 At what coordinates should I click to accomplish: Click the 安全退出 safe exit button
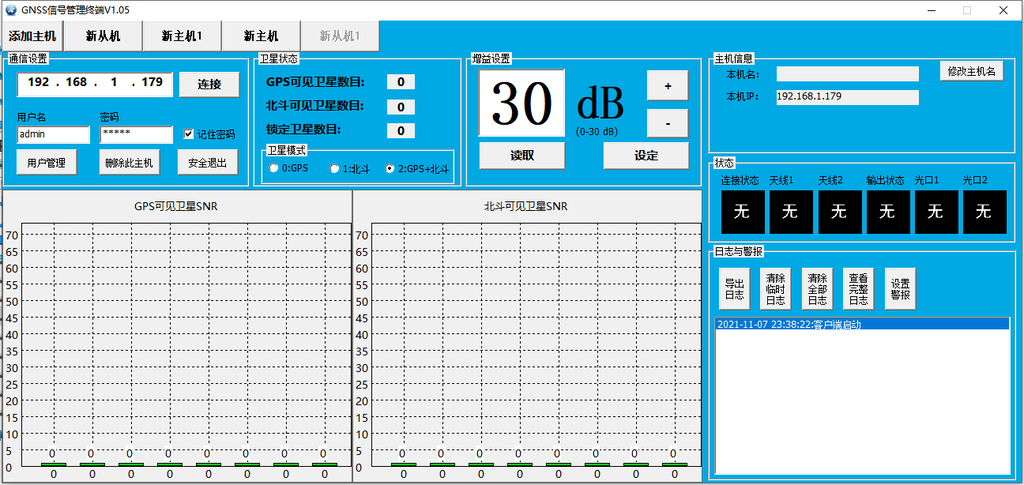(207, 162)
